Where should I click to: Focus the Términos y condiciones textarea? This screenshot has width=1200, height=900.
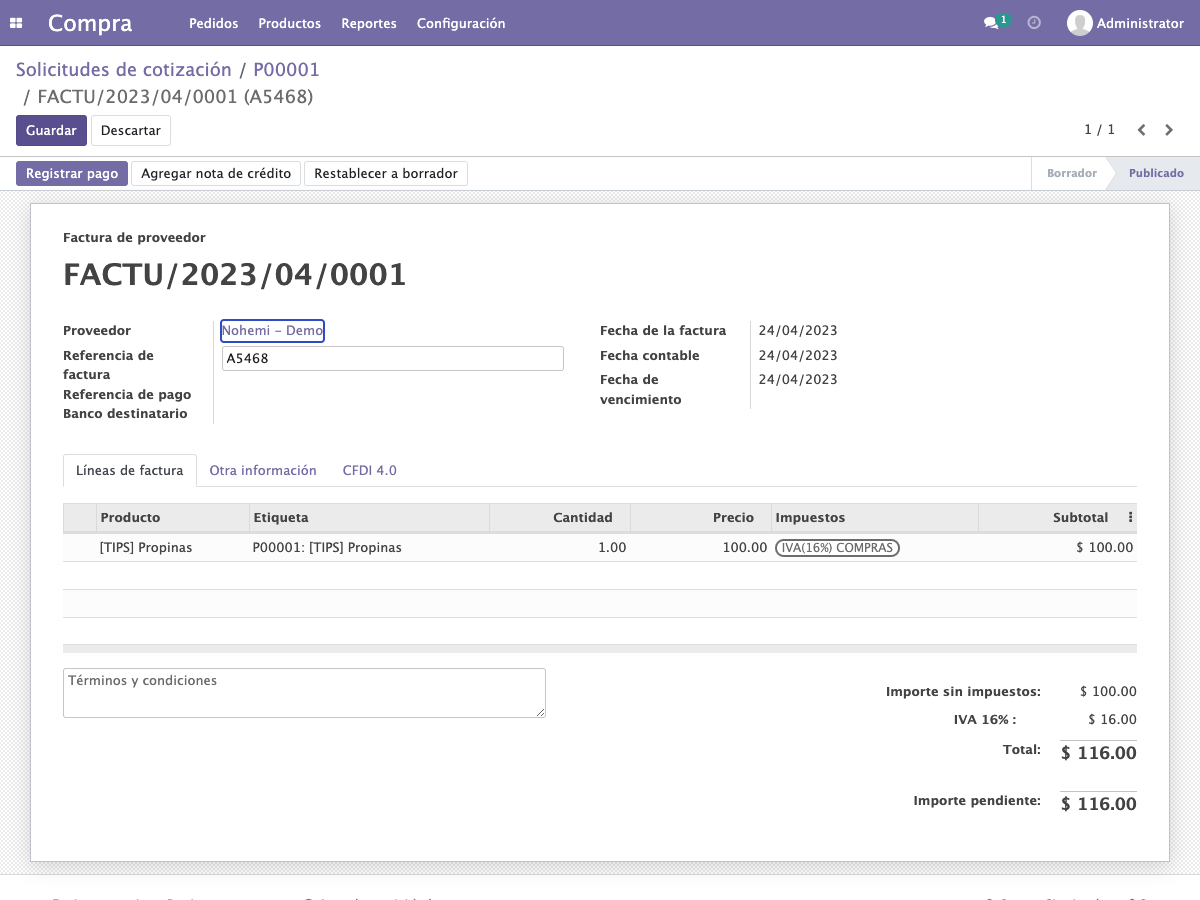304,693
